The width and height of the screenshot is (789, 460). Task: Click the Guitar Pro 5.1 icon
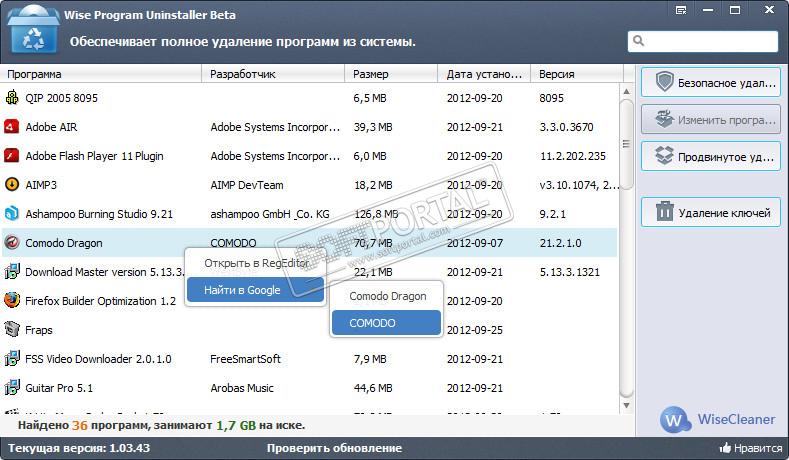(x=12, y=388)
